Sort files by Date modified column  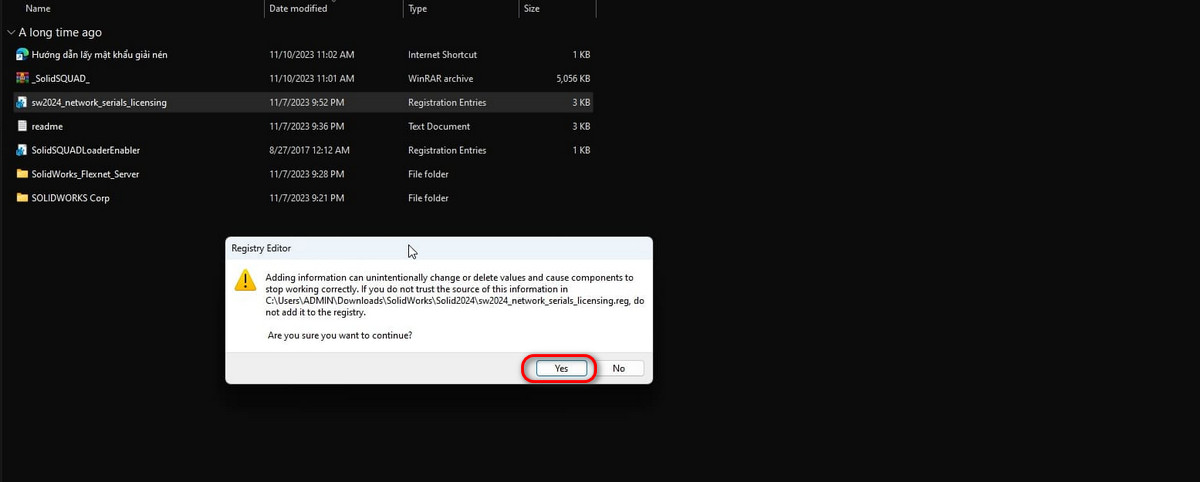pyautogui.click(x=298, y=8)
